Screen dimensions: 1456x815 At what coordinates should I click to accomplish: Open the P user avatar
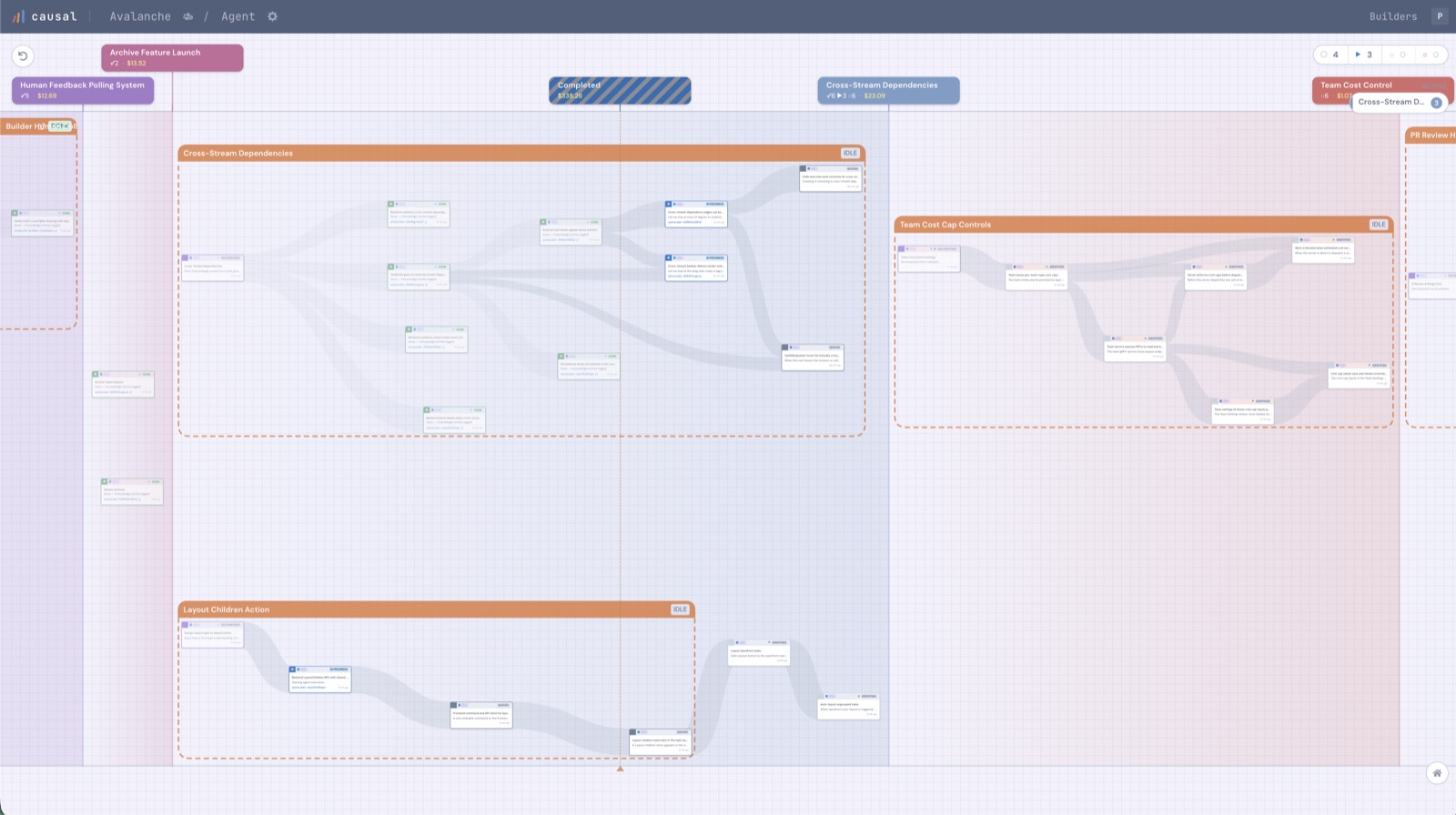1440,16
